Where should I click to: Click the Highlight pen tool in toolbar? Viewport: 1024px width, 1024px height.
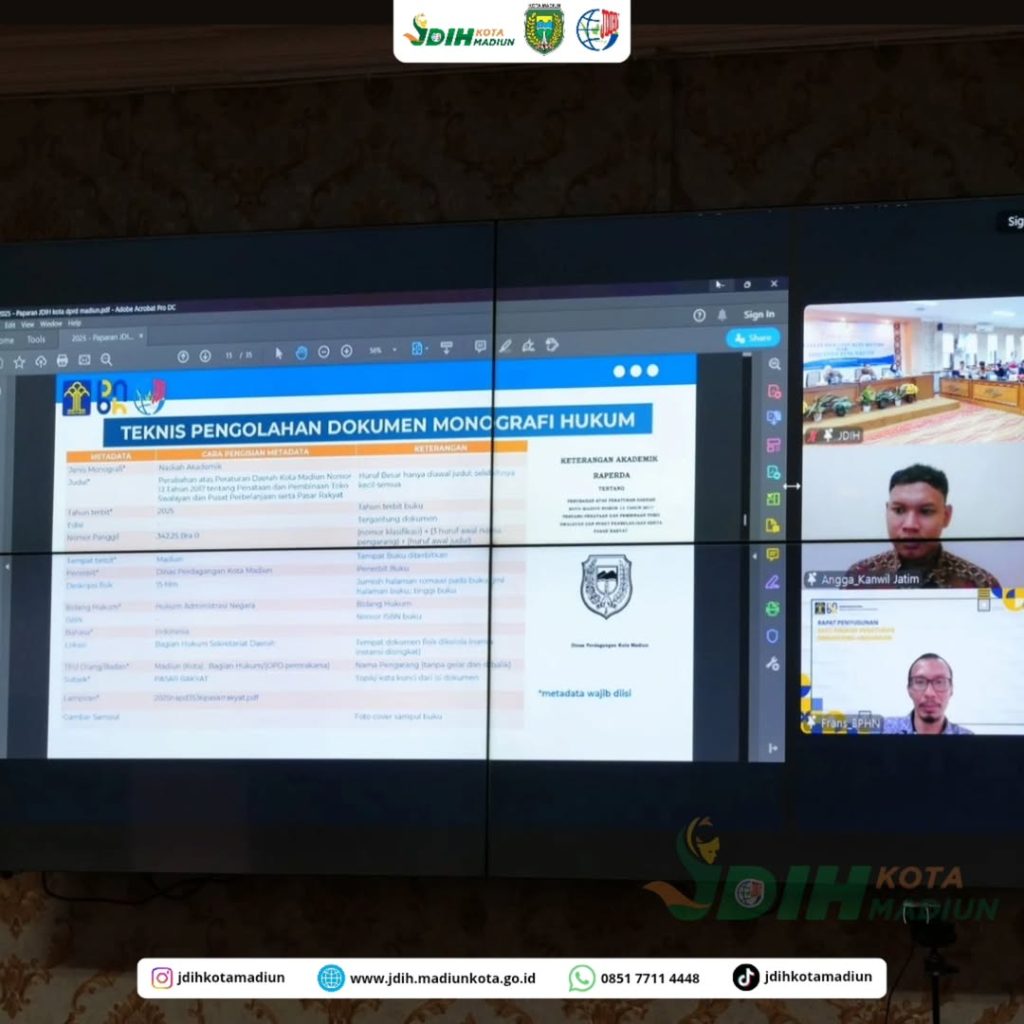(505, 346)
